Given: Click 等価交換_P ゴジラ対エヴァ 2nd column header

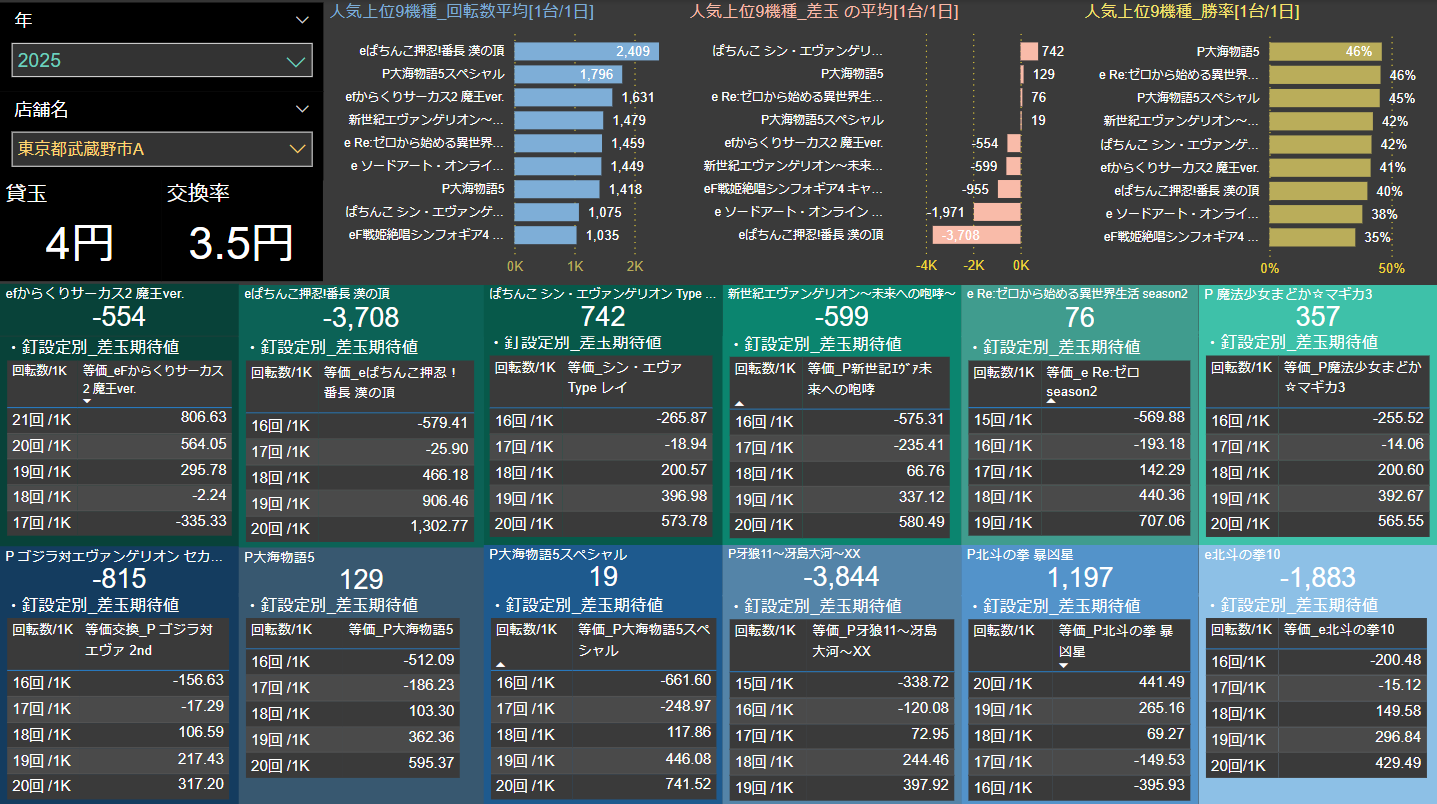Looking at the screenshot, I should point(150,640).
